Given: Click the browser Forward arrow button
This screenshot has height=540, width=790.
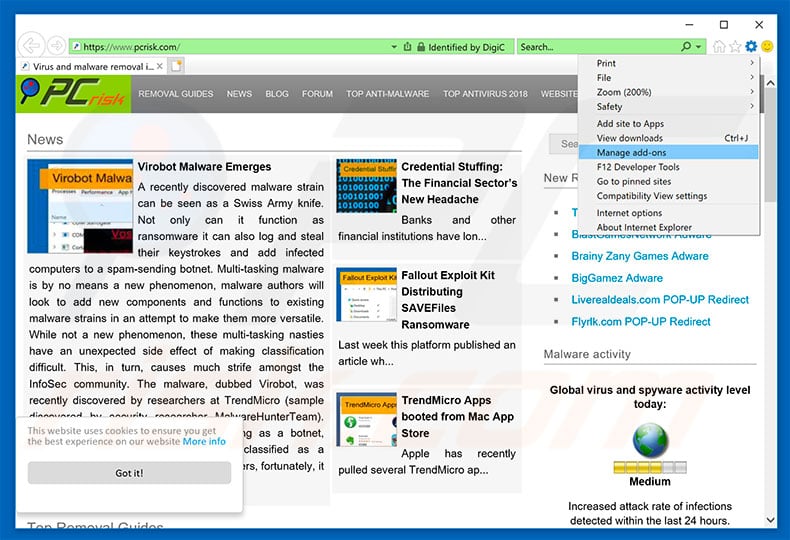Looking at the screenshot, I should pos(56,46).
